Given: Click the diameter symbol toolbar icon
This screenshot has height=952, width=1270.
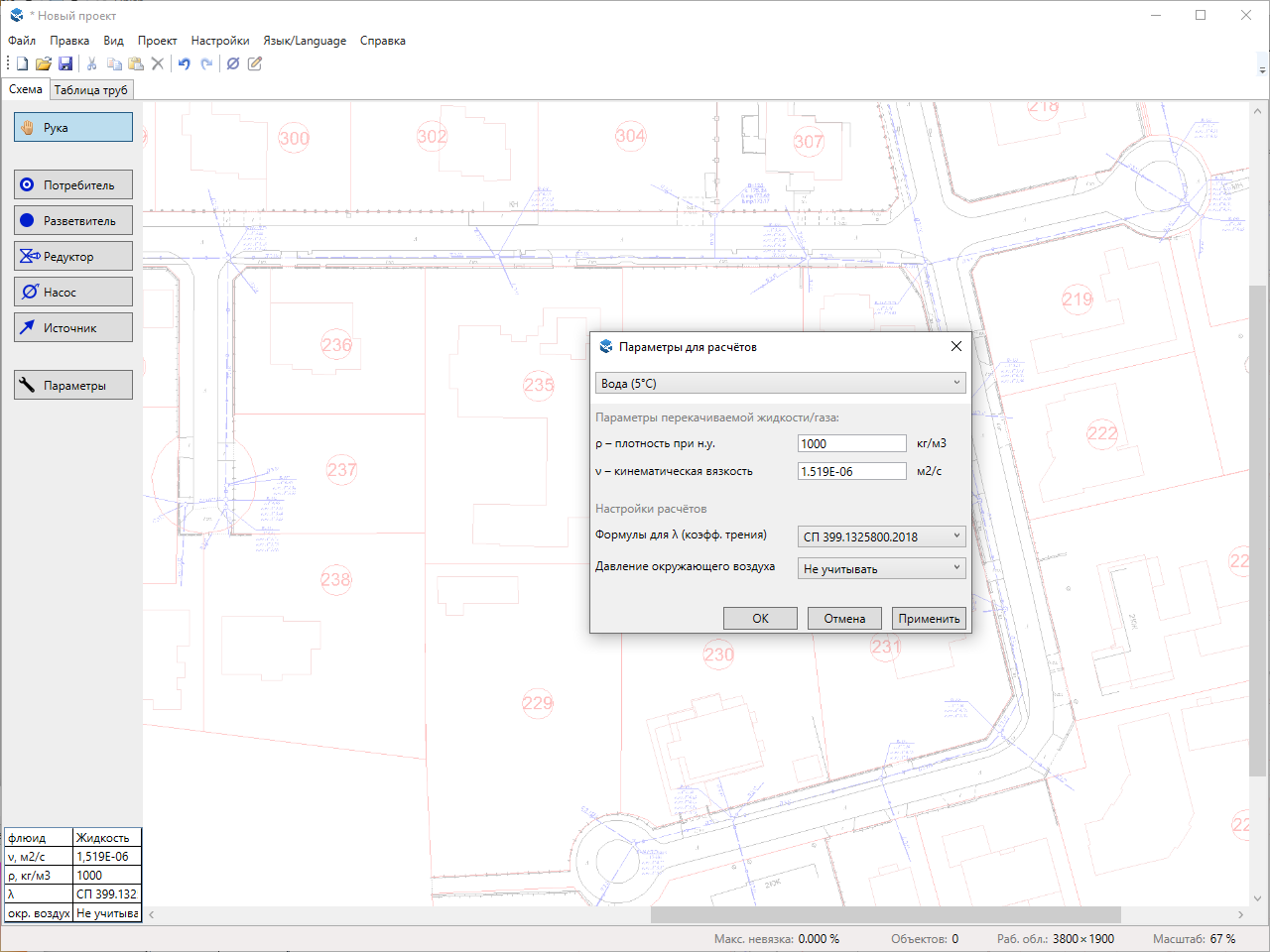Looking at the screenshot, I should coord(233,63).
